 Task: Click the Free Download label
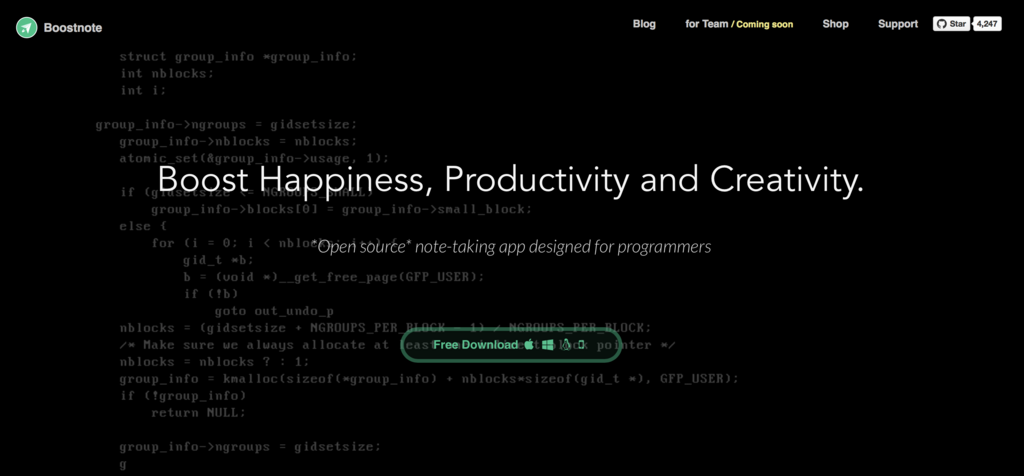click(x=475, y=345)
